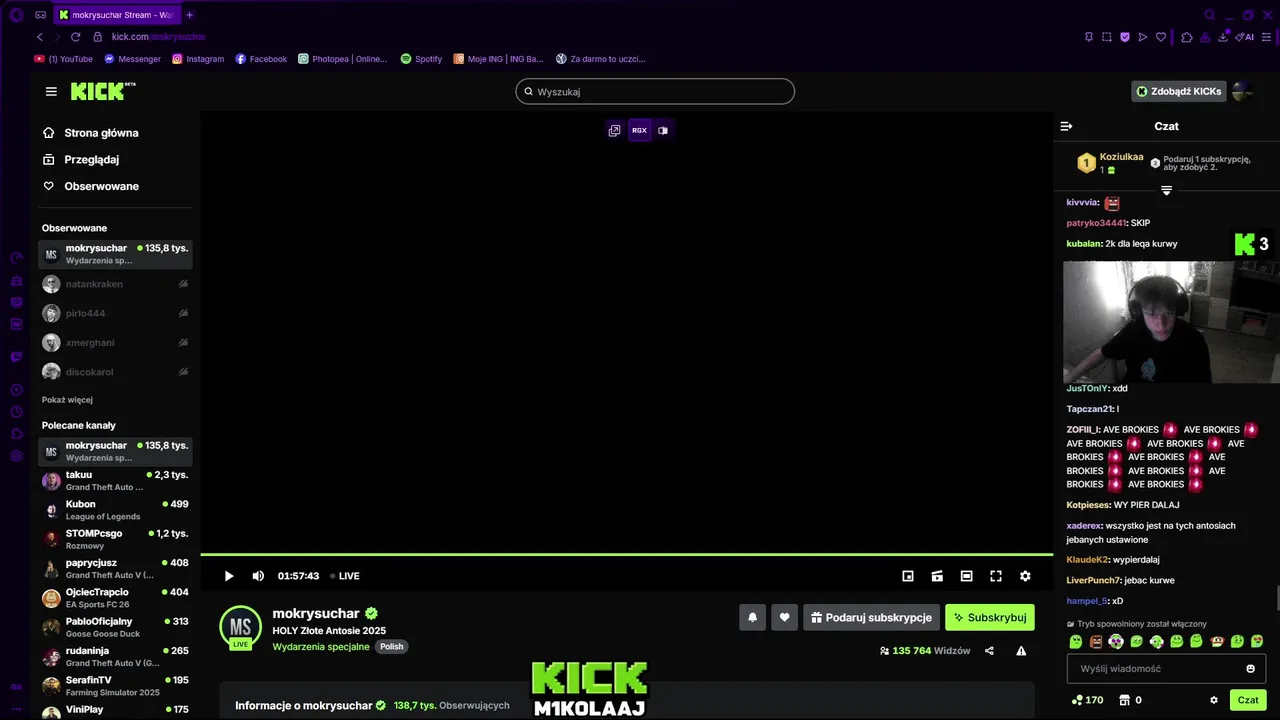Jump to LIVE in the player
Screen dimensions: 1280x720
345,576
